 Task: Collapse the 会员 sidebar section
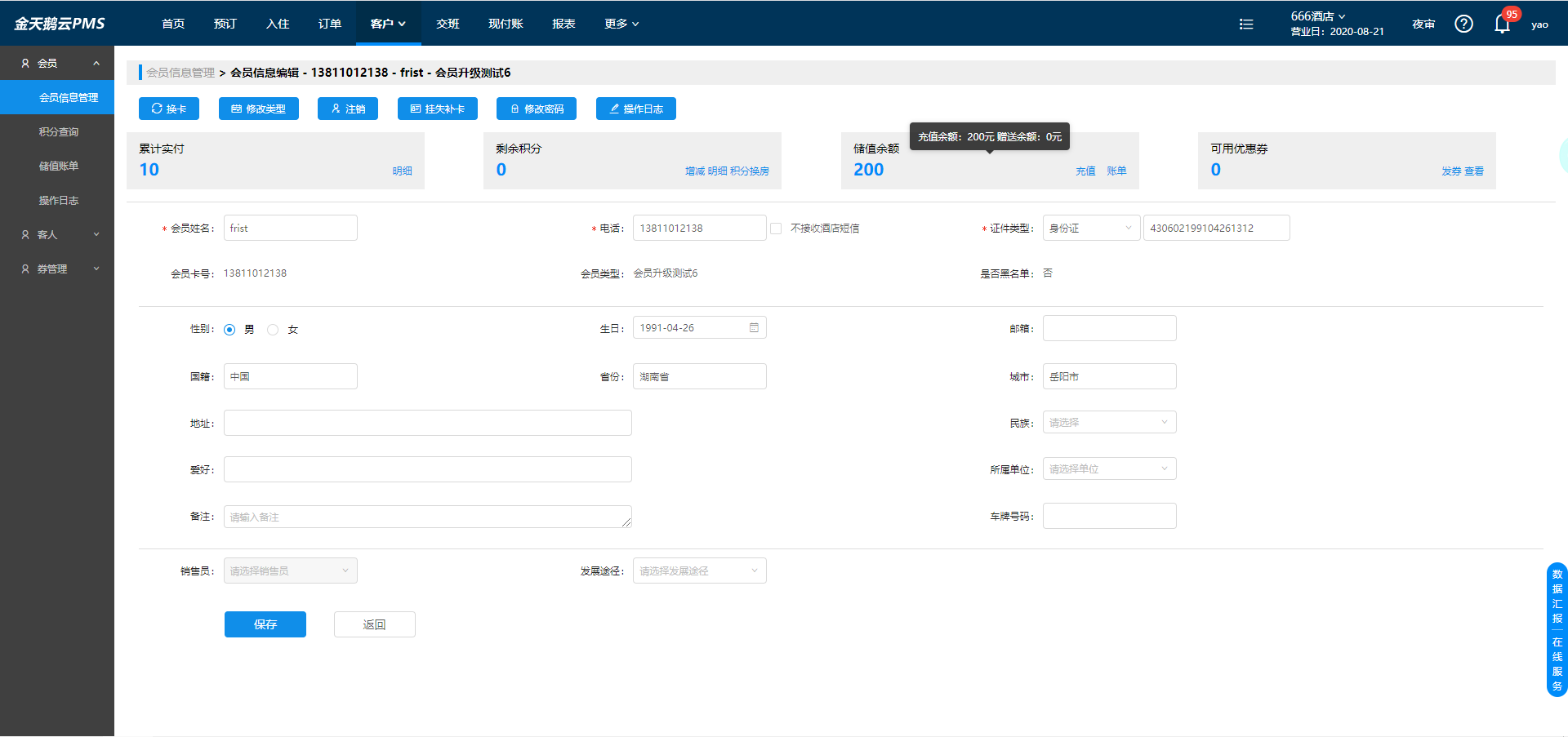[x=57, y=63]
